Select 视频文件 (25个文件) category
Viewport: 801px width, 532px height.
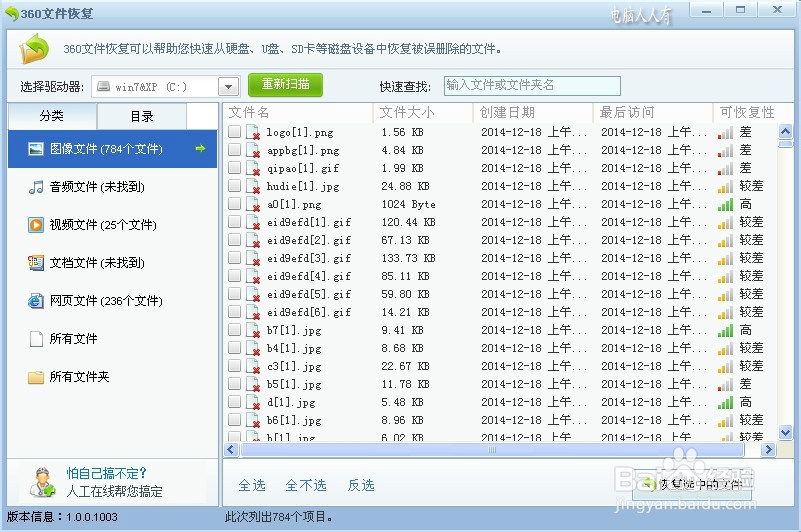pos(112,225)
